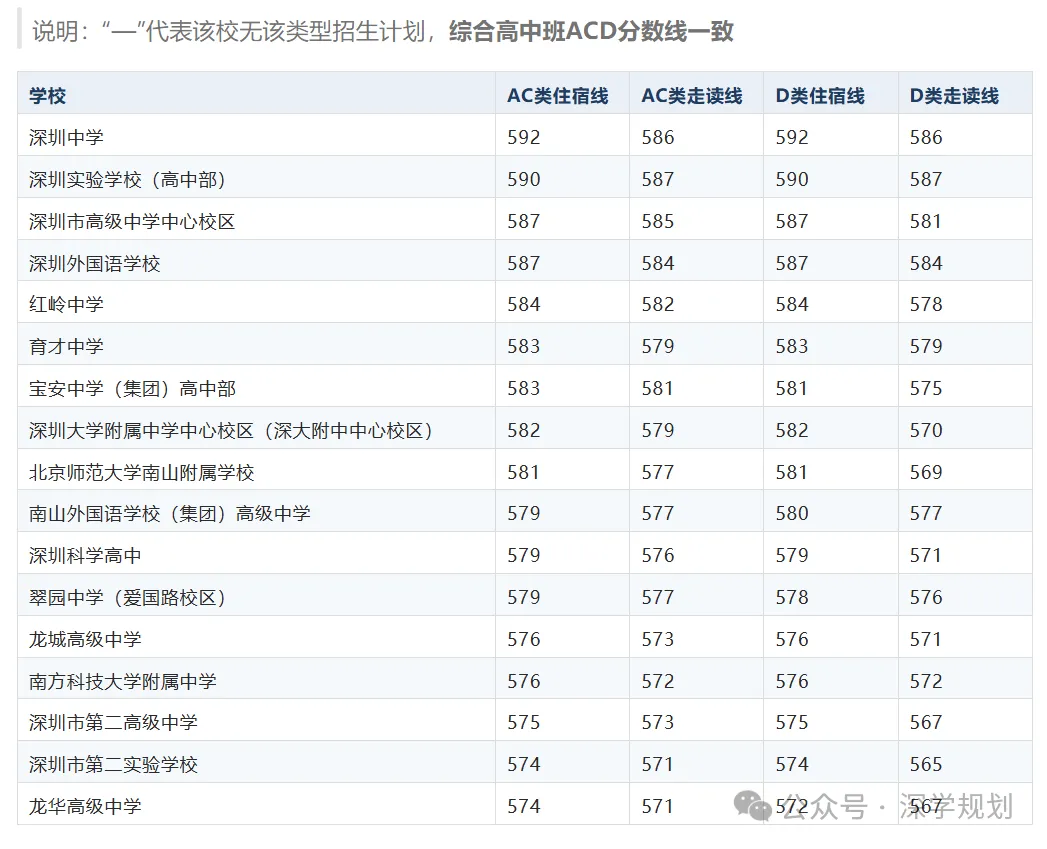Click 南山外国语学校 D类住宿线 value 580
Screen dimensions: 1047x849
[792, 514]
